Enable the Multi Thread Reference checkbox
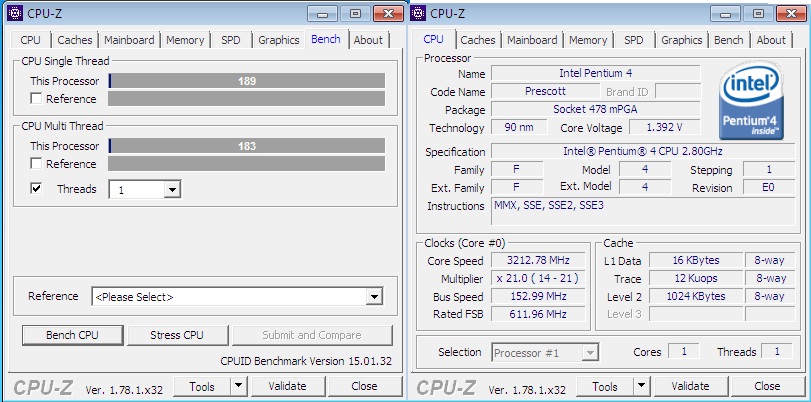811x402 pixels. (36, 163)
